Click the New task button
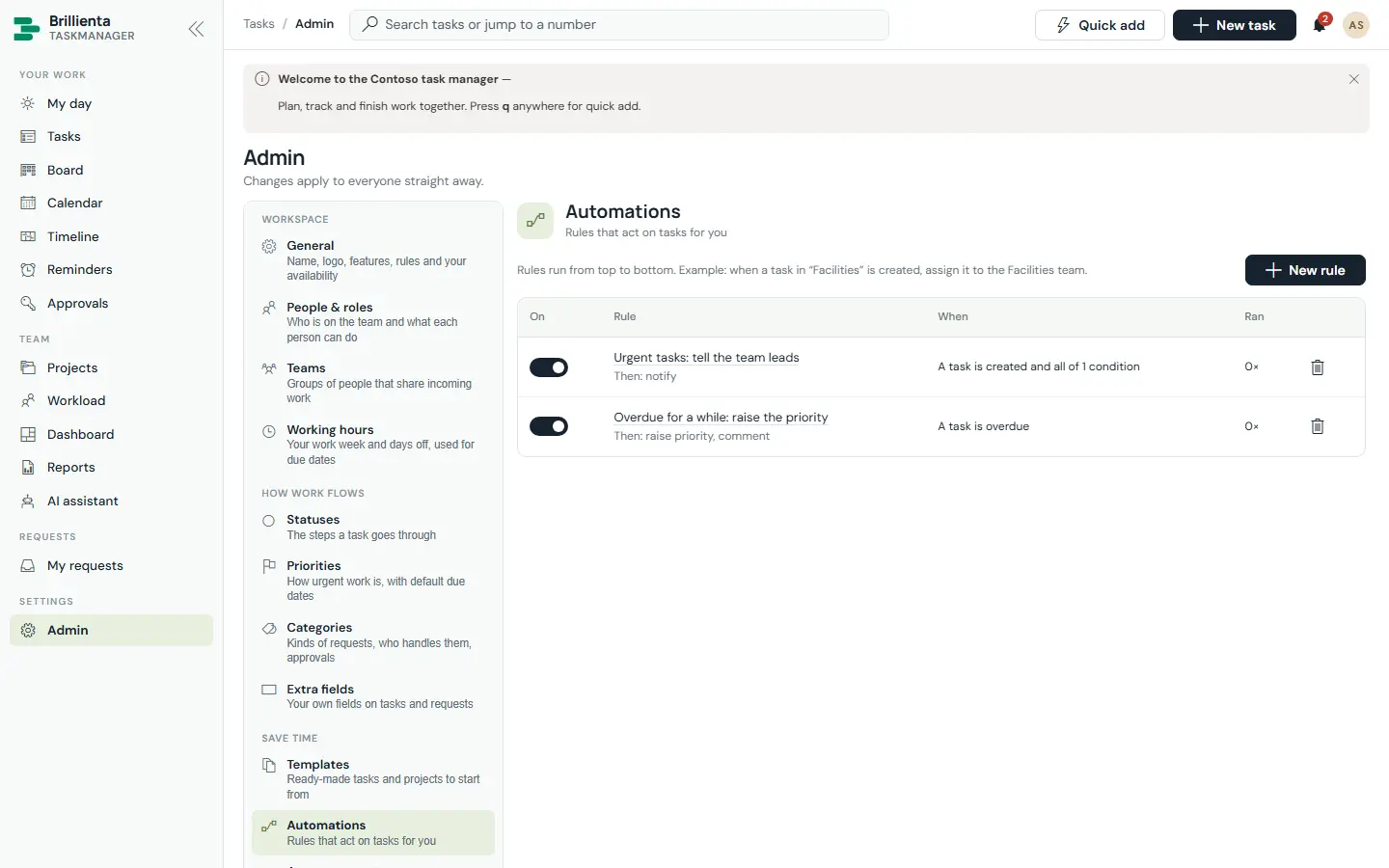Viewport: 1389px width, 868px height. click(1234, 25)
